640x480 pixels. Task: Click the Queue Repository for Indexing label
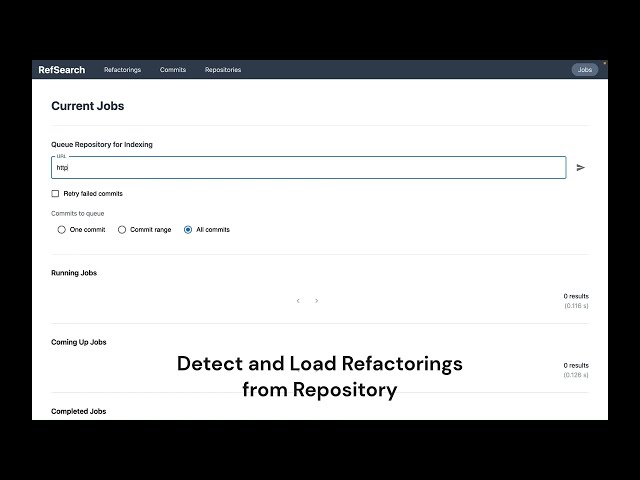102,144
